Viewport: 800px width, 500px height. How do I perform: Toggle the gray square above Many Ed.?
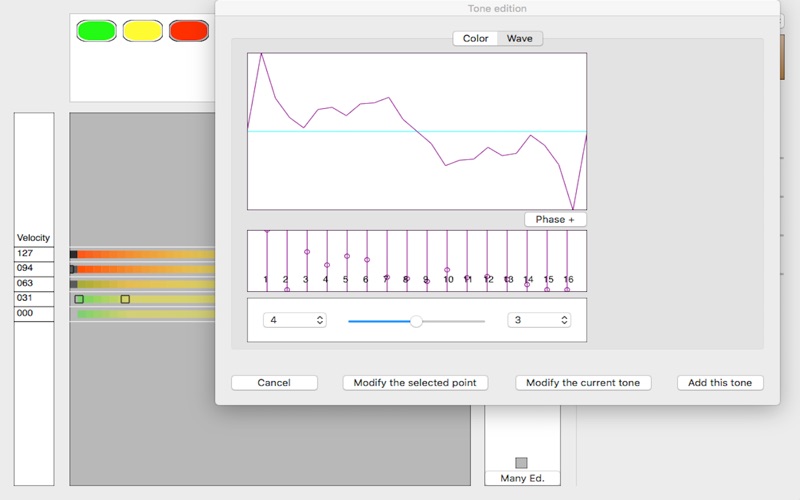(x=521, y=463)
